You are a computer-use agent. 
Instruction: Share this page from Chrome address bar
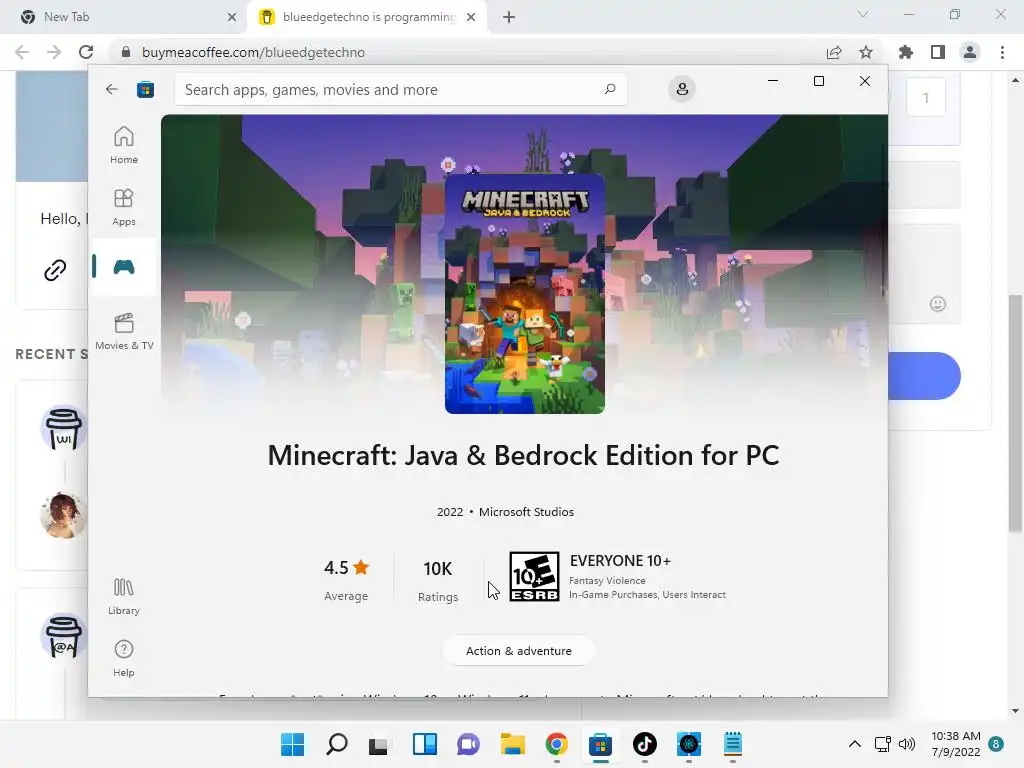pos(834,52)
